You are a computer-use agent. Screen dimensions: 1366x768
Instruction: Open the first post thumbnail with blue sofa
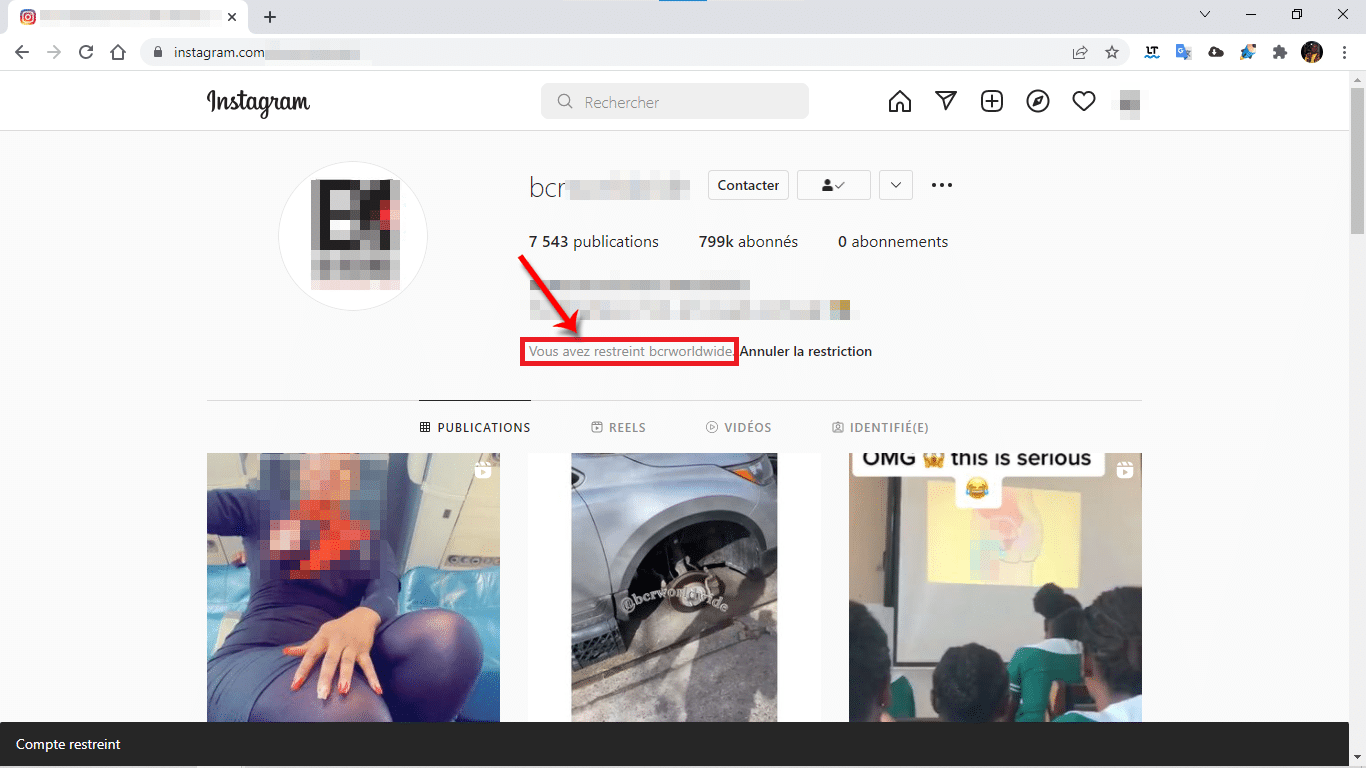tap(353, 587)
